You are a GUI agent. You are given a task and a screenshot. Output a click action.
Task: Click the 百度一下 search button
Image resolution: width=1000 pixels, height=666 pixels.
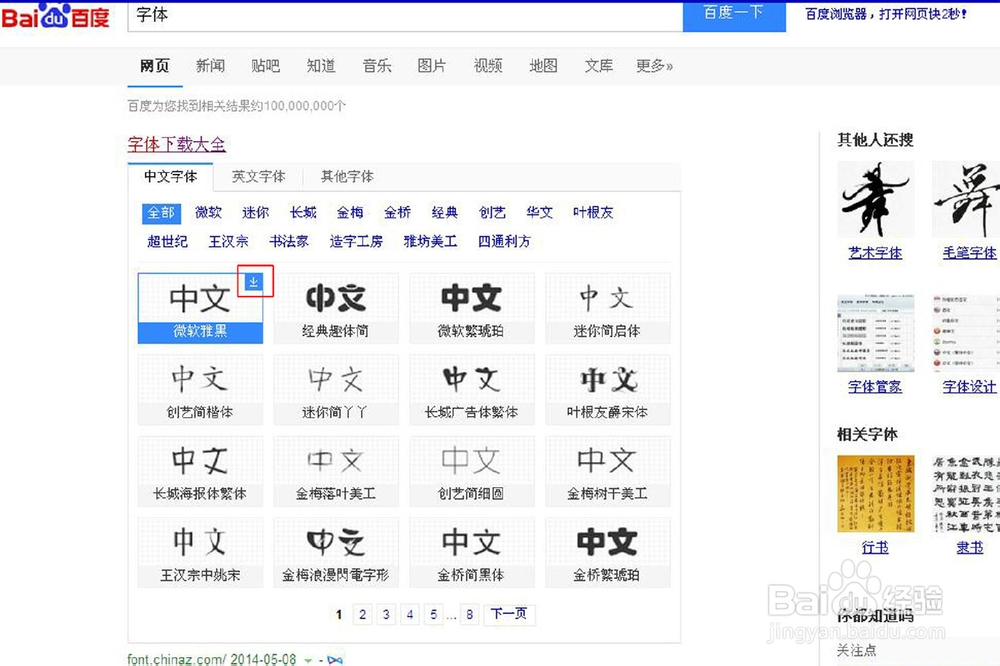(x=734, y=15)
